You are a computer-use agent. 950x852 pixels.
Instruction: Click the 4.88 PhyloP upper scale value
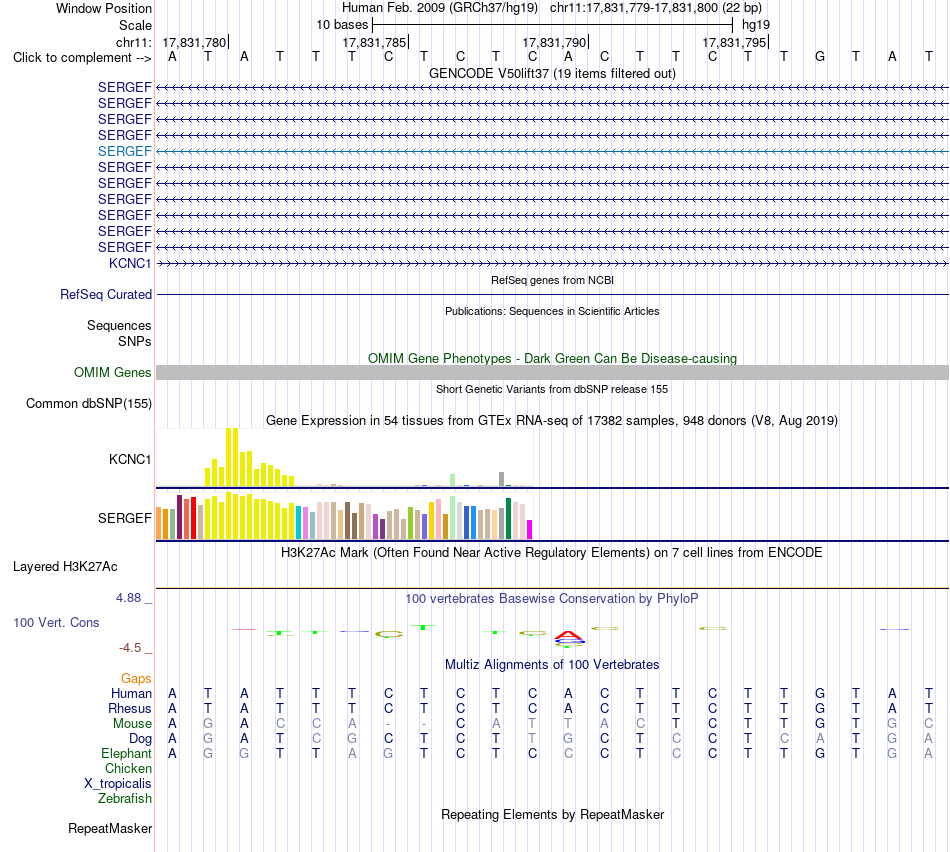(x=128, y=598)
